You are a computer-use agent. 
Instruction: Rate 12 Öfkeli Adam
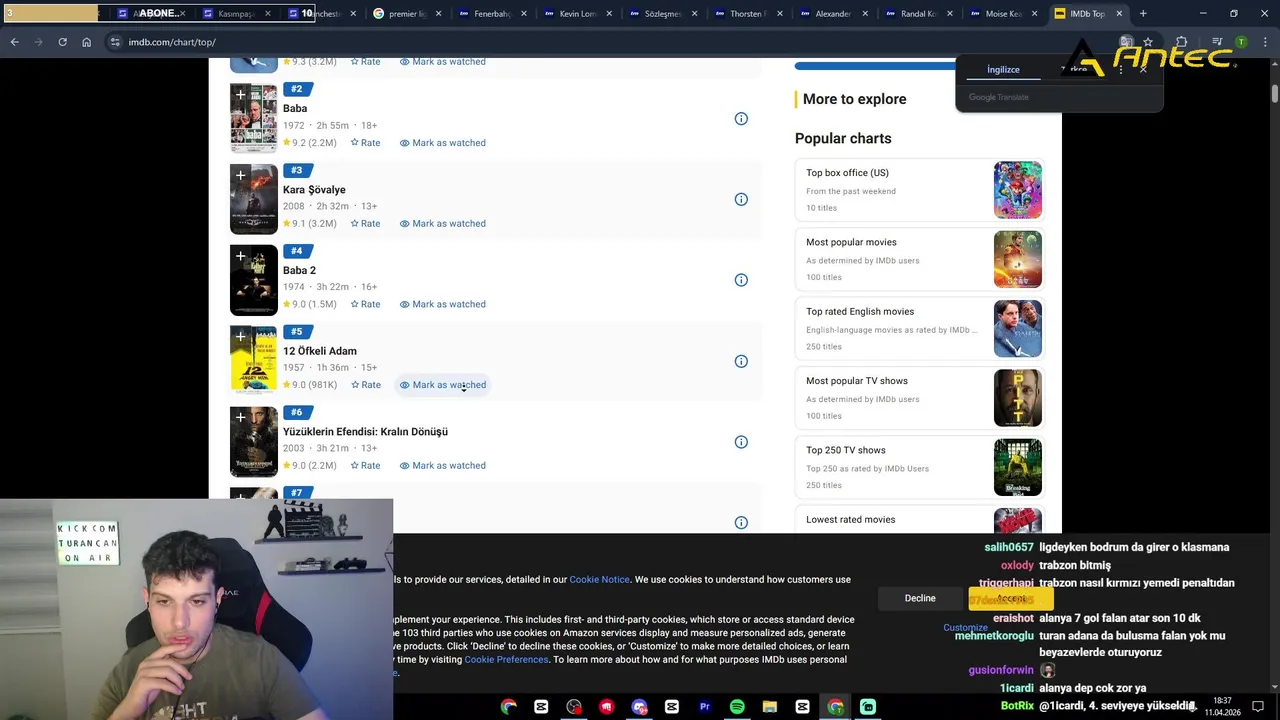(365, 385)
